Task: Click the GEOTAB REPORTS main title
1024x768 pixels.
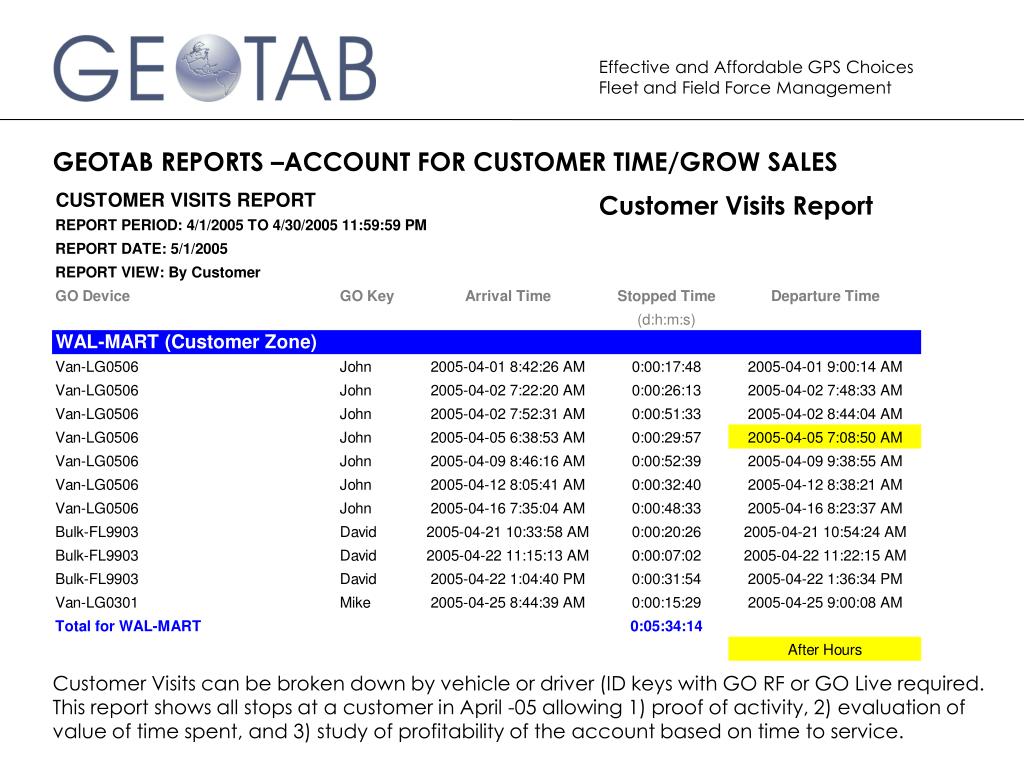Action: pyautogui.click(x=445, y=162)
